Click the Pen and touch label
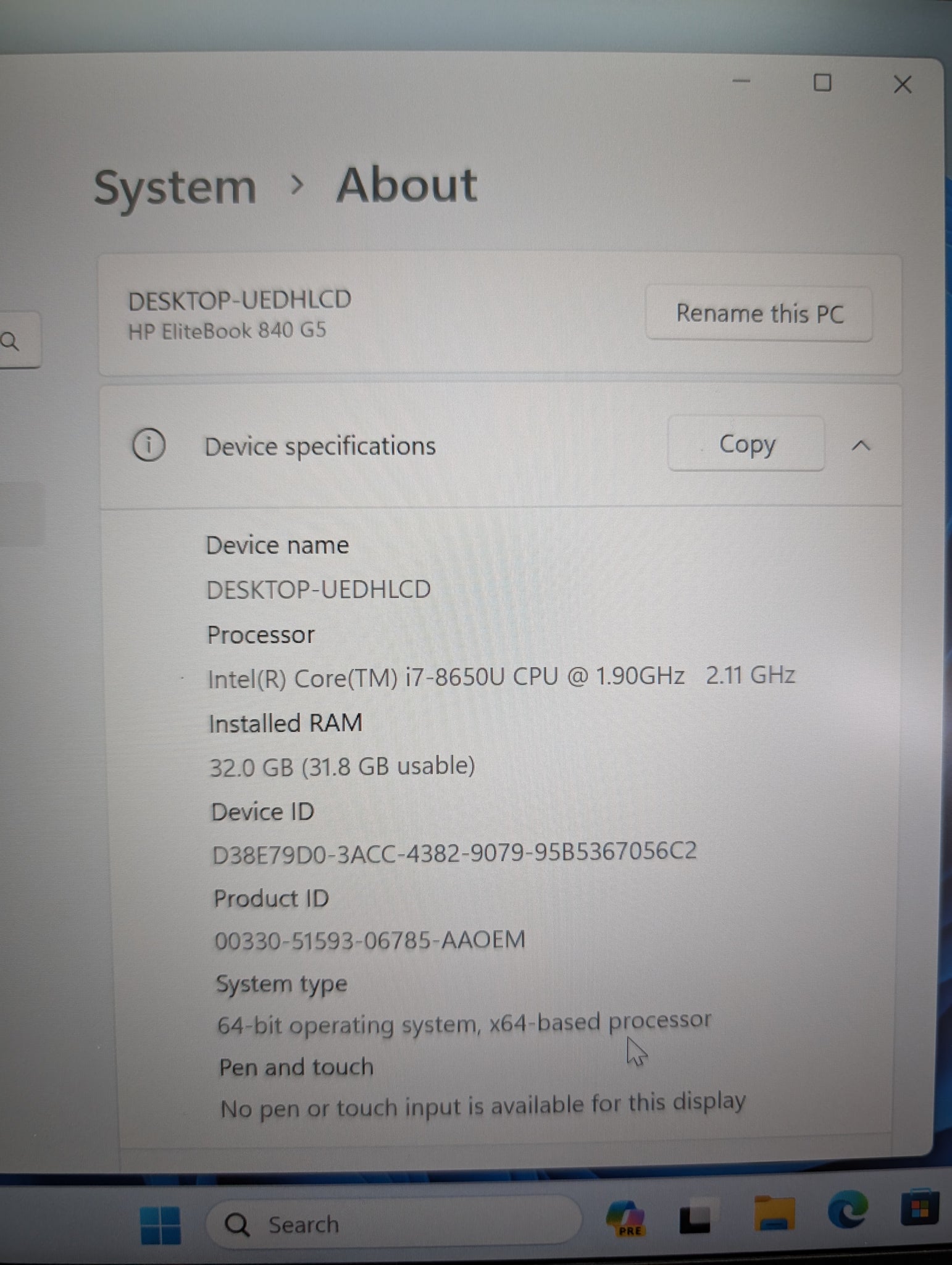Image resolution: width=952 pixels, height=1265 pixels. click(296, 1067)
